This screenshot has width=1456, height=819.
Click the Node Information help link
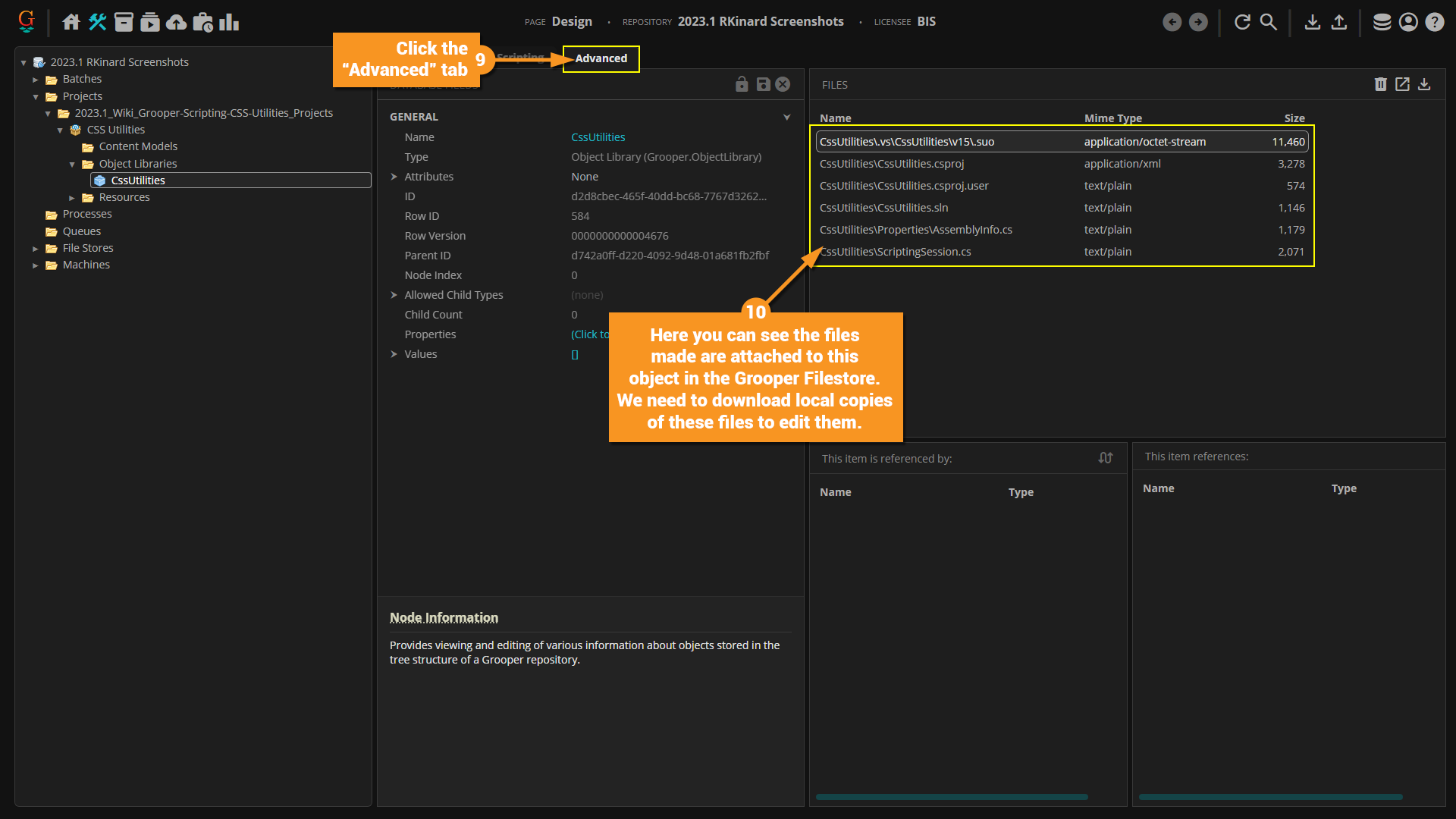444,617
